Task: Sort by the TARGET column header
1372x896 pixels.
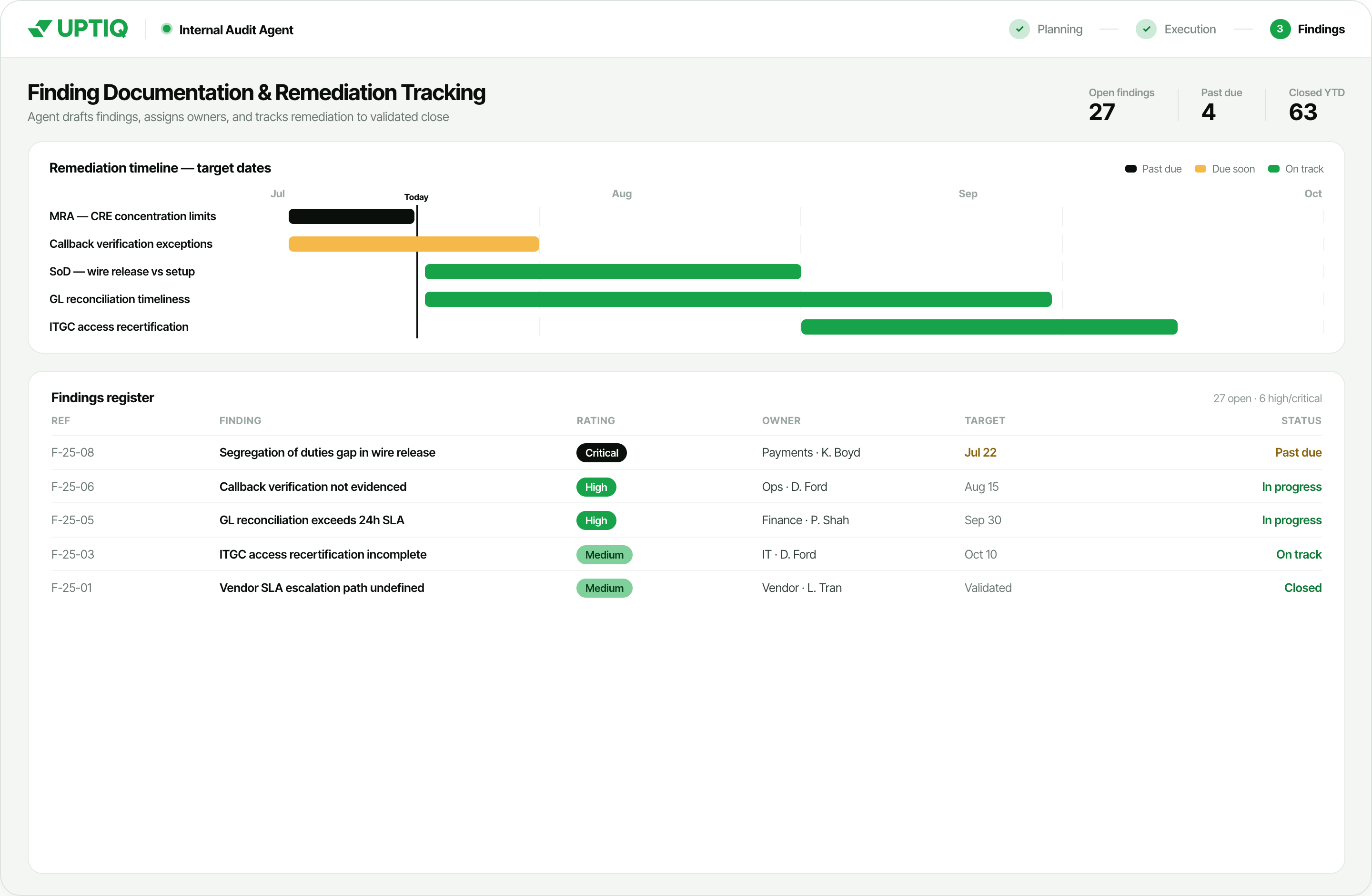Action: tap(985, 420)
